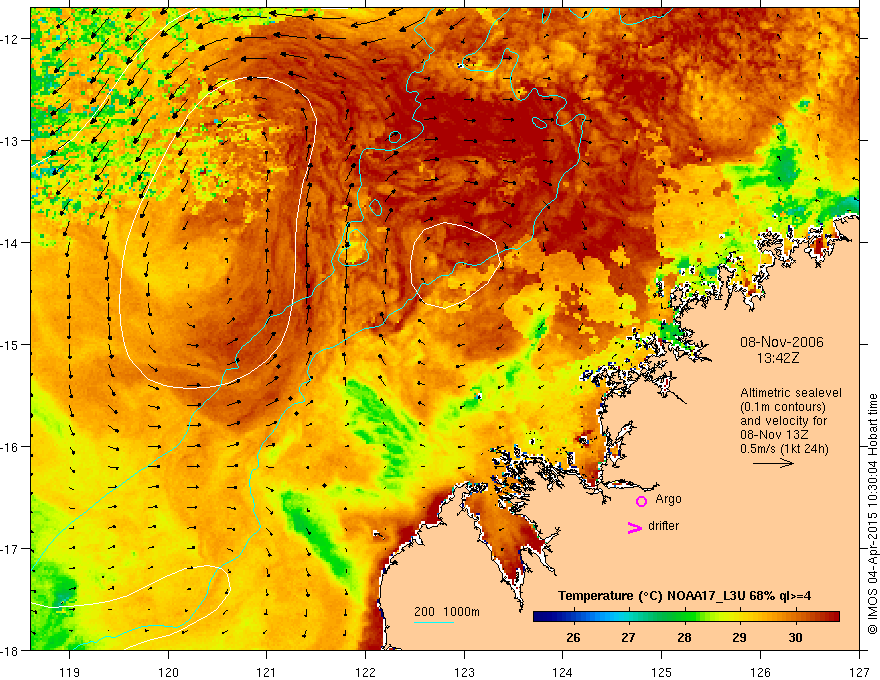Image resolution: width=880 pixels, height=680 pixels.
Task: Click the -12 latitude axis label
Action: pyautogui.click(x=11, y=39)
